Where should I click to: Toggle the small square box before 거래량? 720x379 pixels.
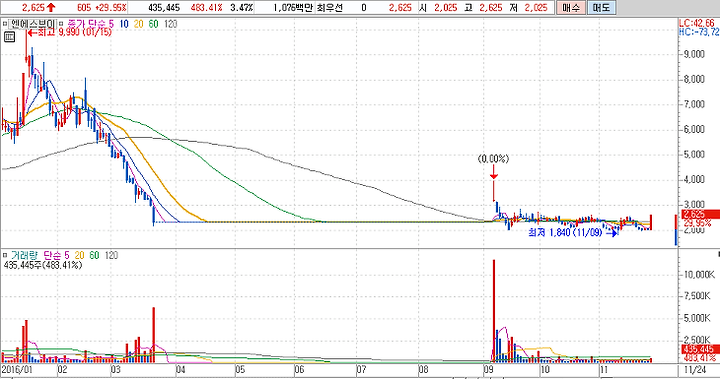[x=5, y=255]
